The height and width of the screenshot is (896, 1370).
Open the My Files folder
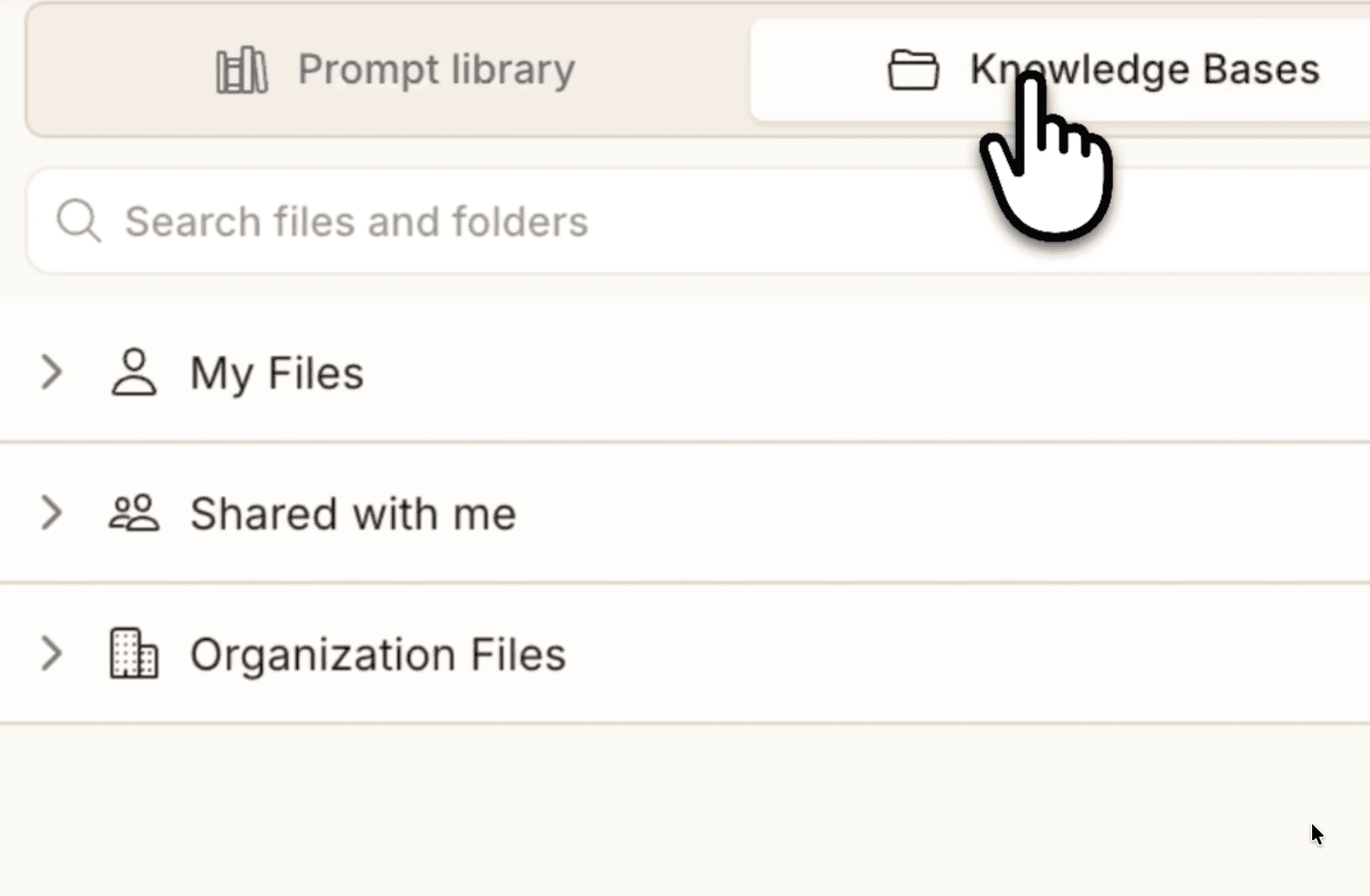click(x=276, y=374)
